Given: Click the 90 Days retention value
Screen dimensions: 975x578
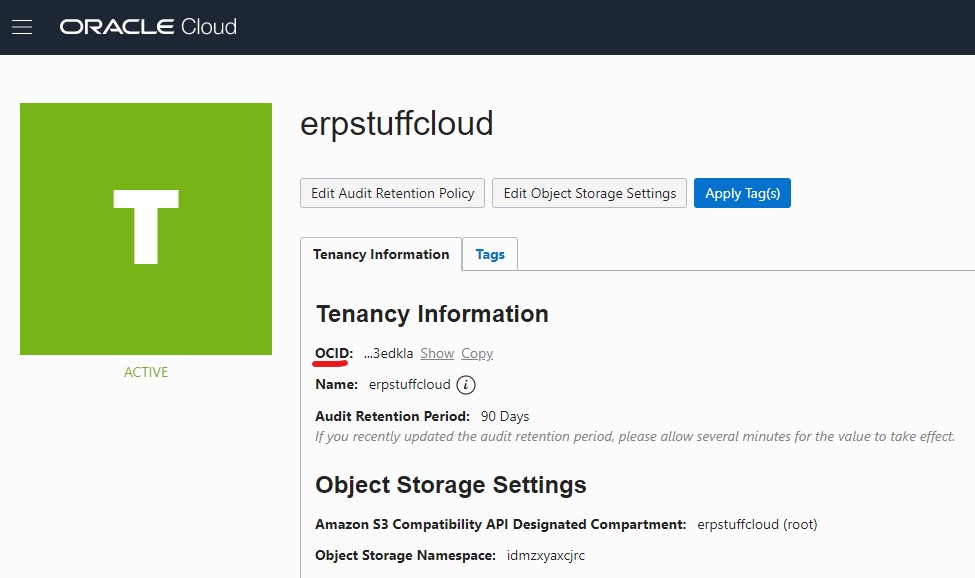Looking at the screenshot, I should pyautogui.click(x=505, y=416).
